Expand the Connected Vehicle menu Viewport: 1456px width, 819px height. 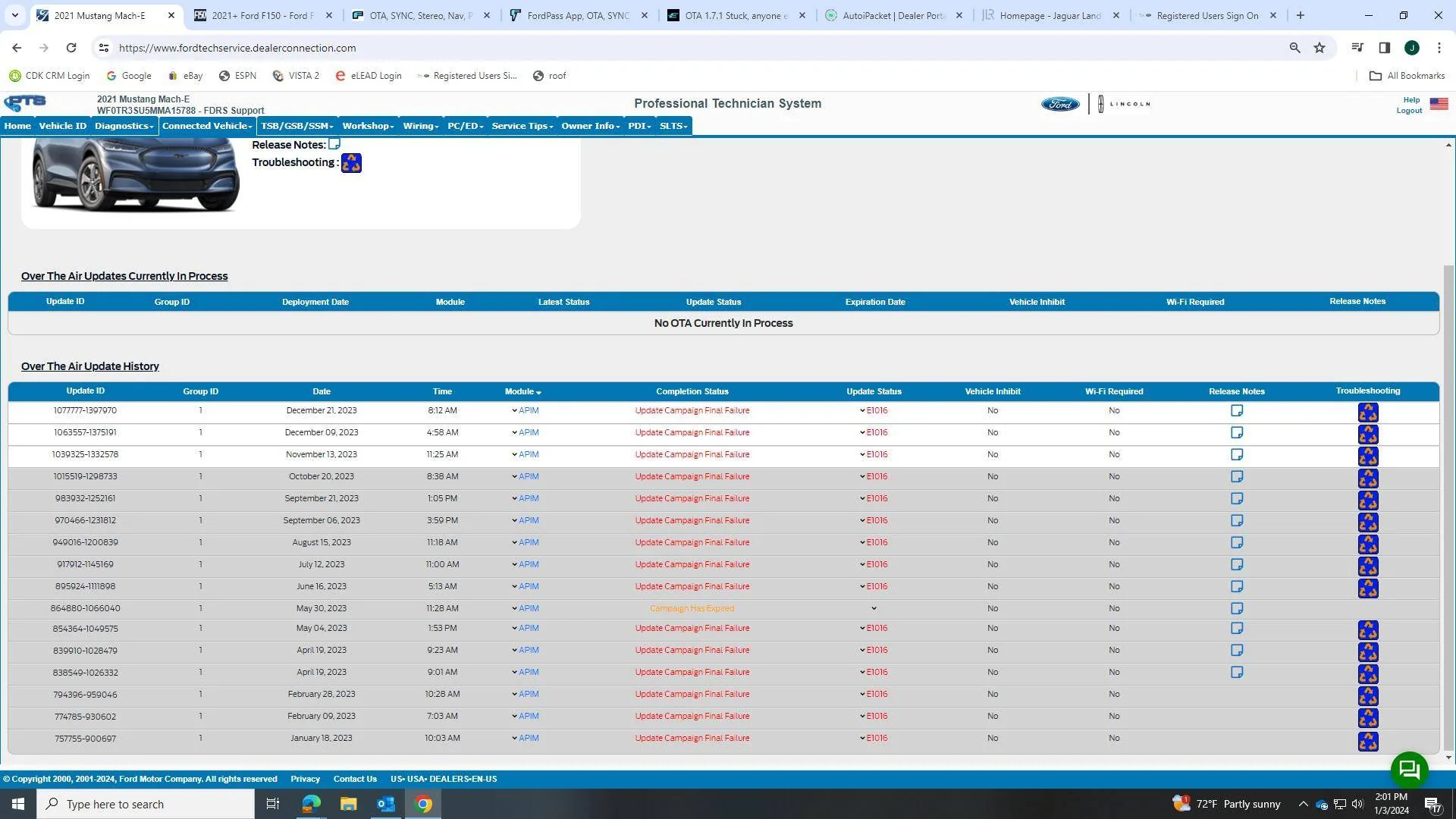point(207,126)
